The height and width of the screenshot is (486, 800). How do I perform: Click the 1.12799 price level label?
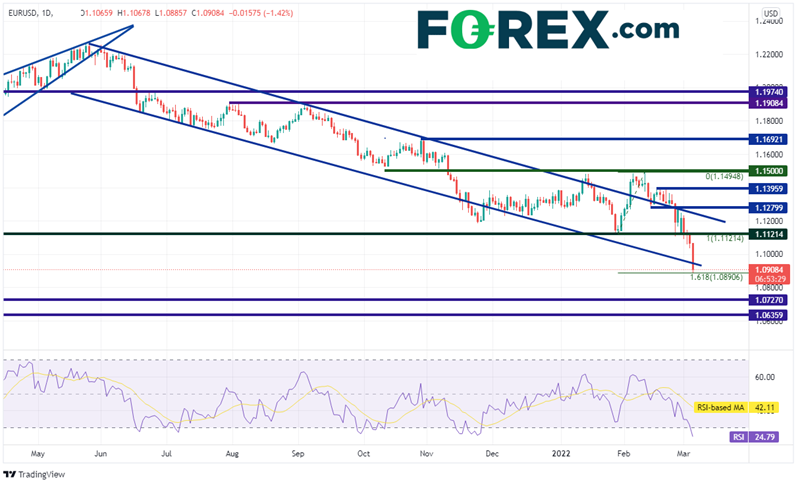click(x=768, y=208)
